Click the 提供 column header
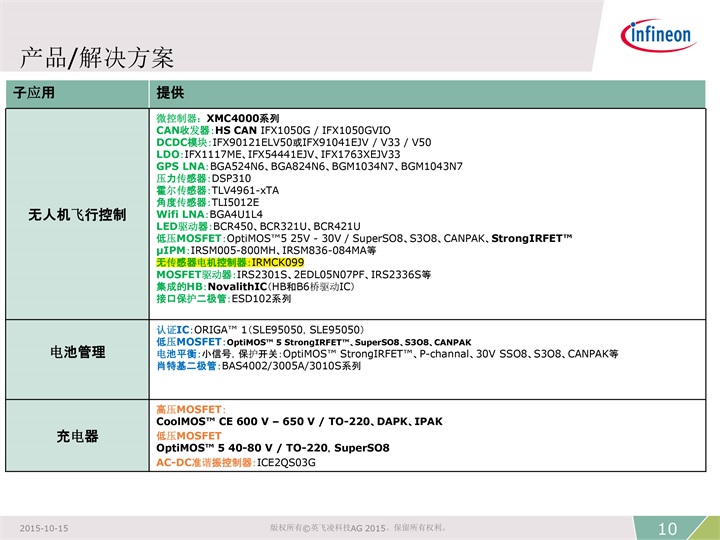The image size is (720, 540). (x=170, y=93)
